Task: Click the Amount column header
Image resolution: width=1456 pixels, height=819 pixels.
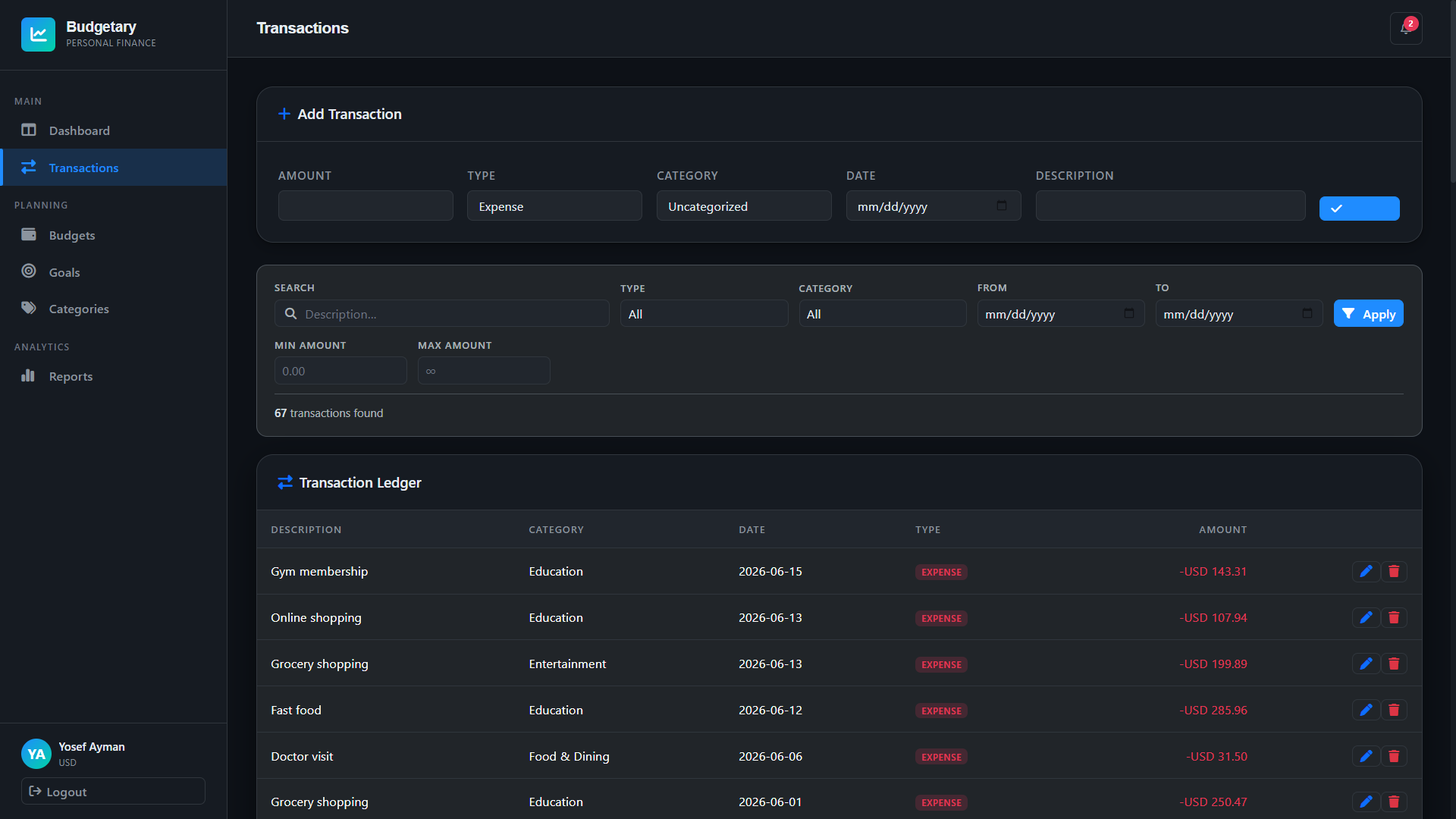Action: (x=1222, y=529)
